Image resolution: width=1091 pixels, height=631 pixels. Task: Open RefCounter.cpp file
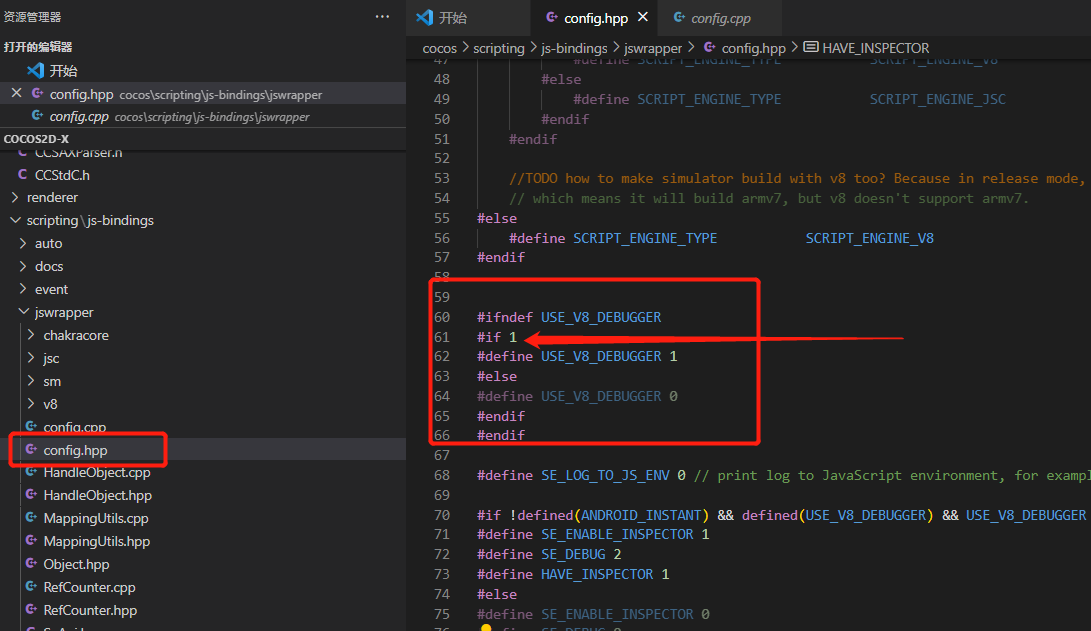point(89,587)
